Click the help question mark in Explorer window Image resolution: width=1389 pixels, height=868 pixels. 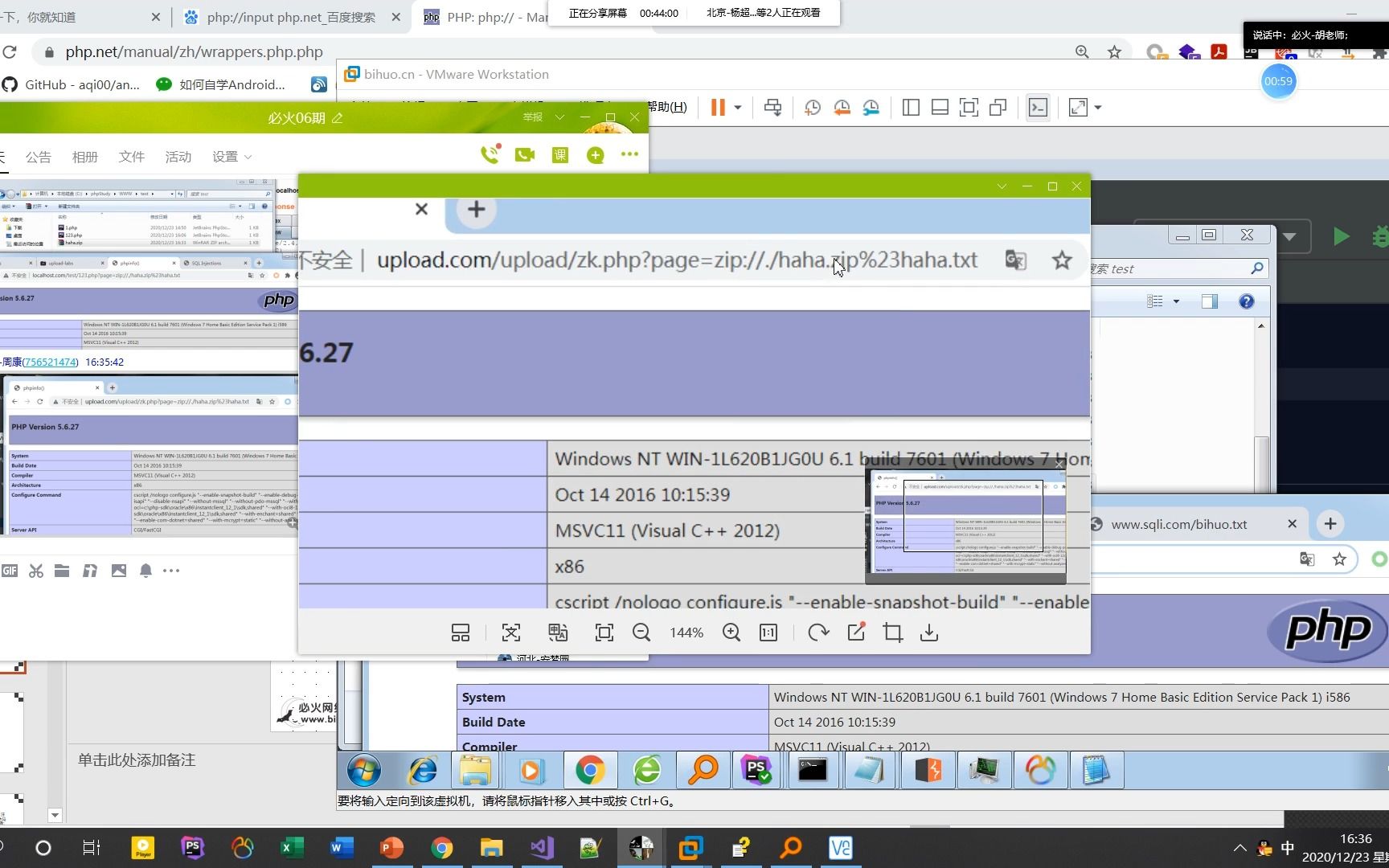1246,301
